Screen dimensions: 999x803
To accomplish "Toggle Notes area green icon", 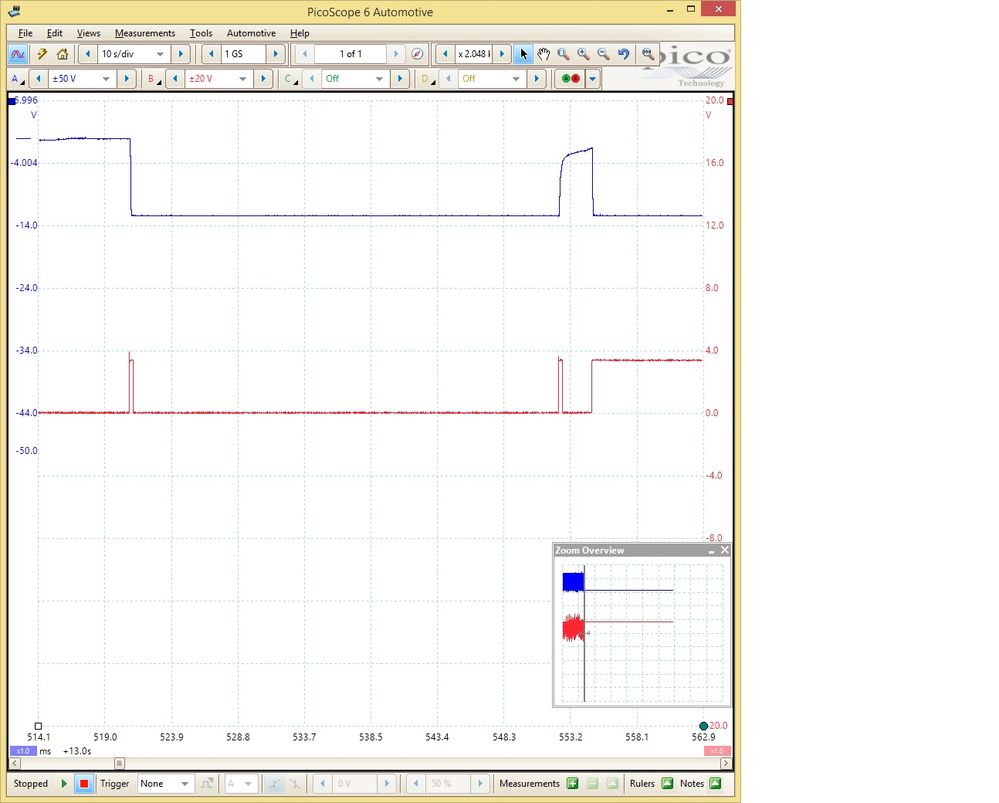I will click(x=715, y=784).
